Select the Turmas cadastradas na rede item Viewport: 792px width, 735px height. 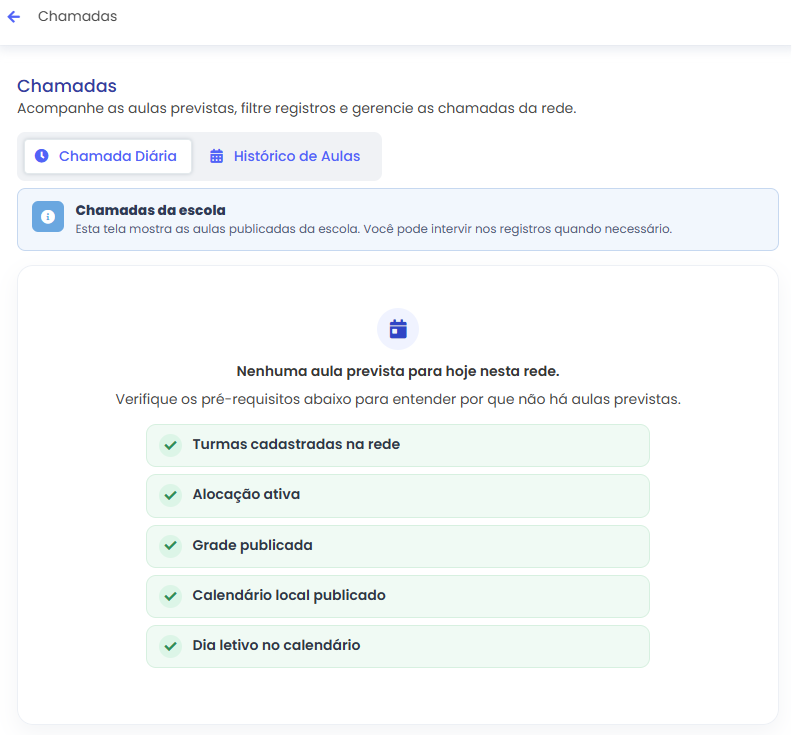[398, 445]
